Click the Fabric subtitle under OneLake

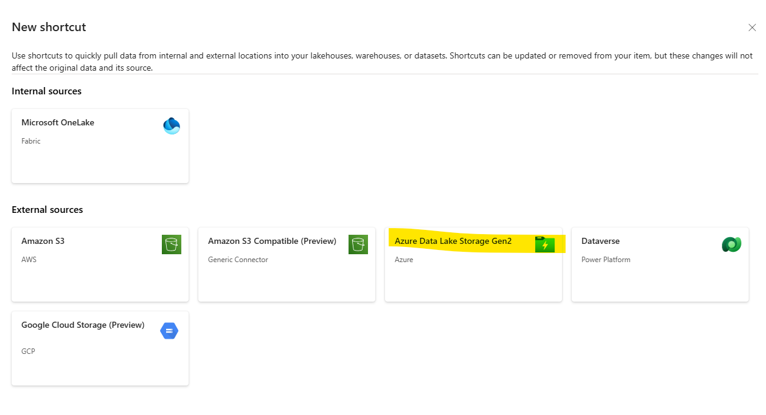(x=31, y=141)
